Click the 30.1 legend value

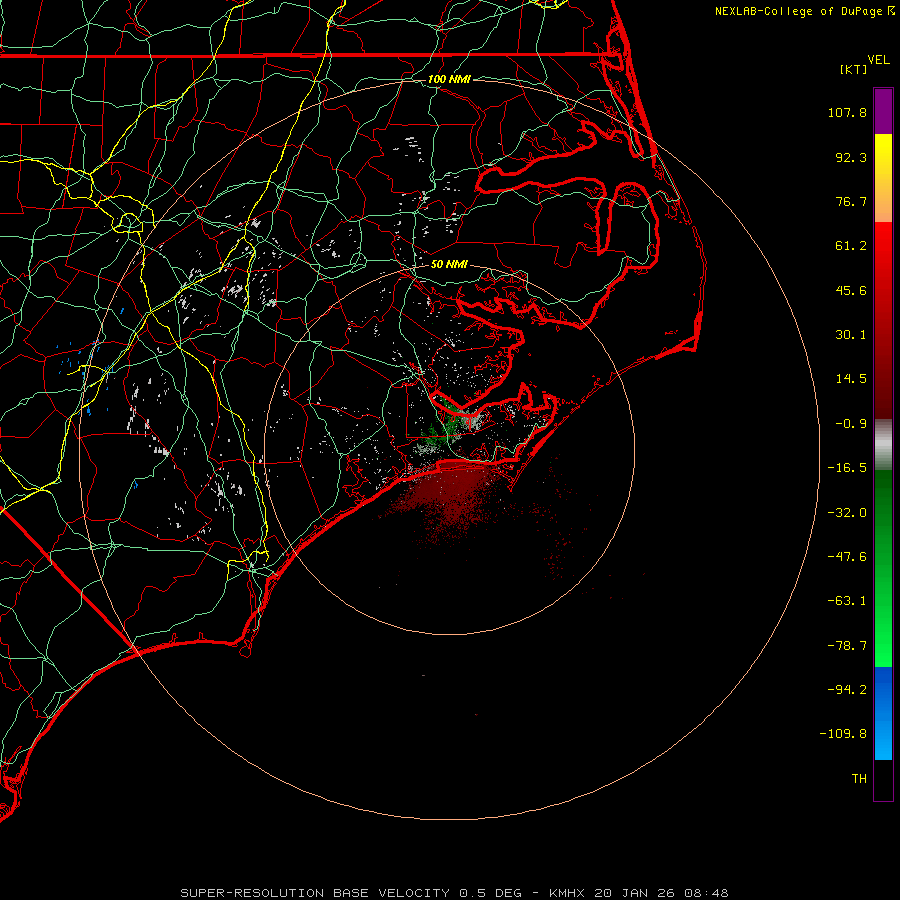point(851,335)
